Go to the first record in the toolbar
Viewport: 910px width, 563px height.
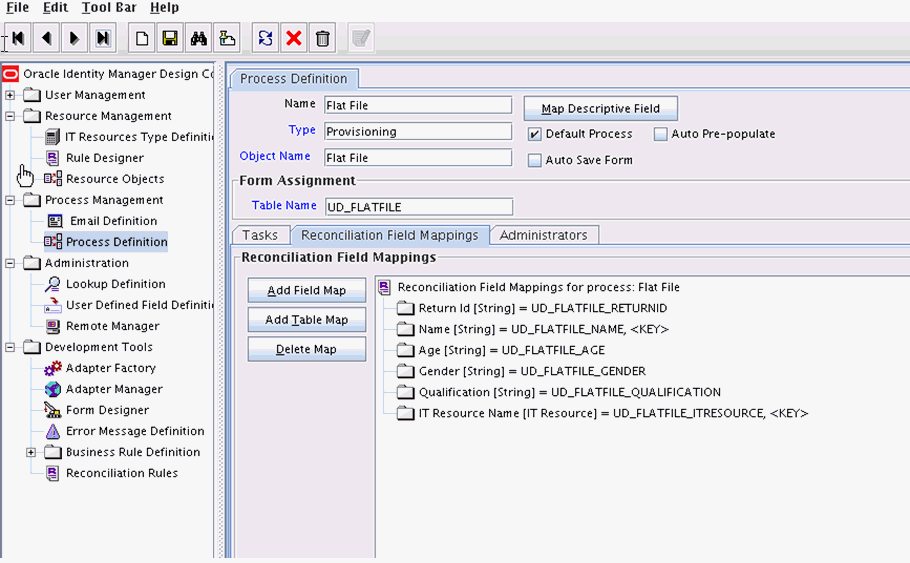(x=18, y=38)
